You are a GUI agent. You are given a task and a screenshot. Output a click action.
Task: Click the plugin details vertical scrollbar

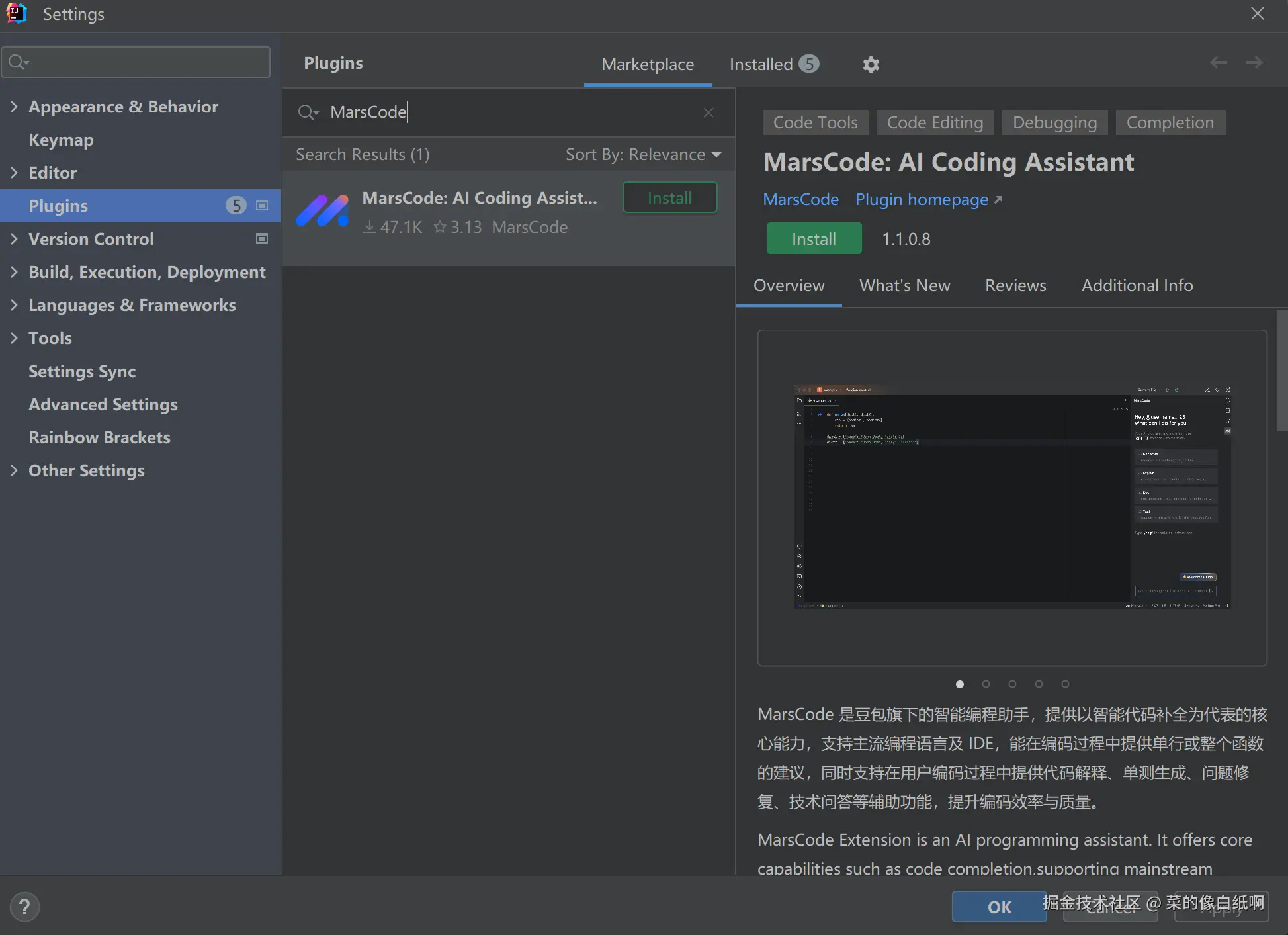[x=1281, y=371]
